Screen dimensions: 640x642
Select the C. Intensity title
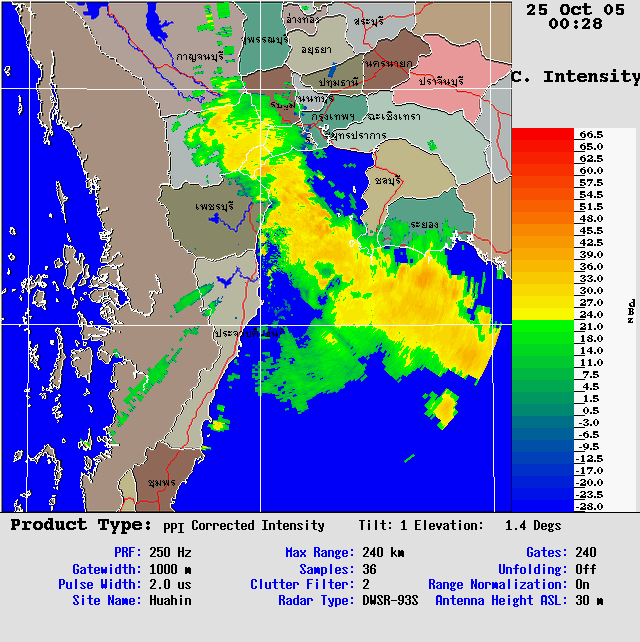pyautogui.click(x=575, y=76)
